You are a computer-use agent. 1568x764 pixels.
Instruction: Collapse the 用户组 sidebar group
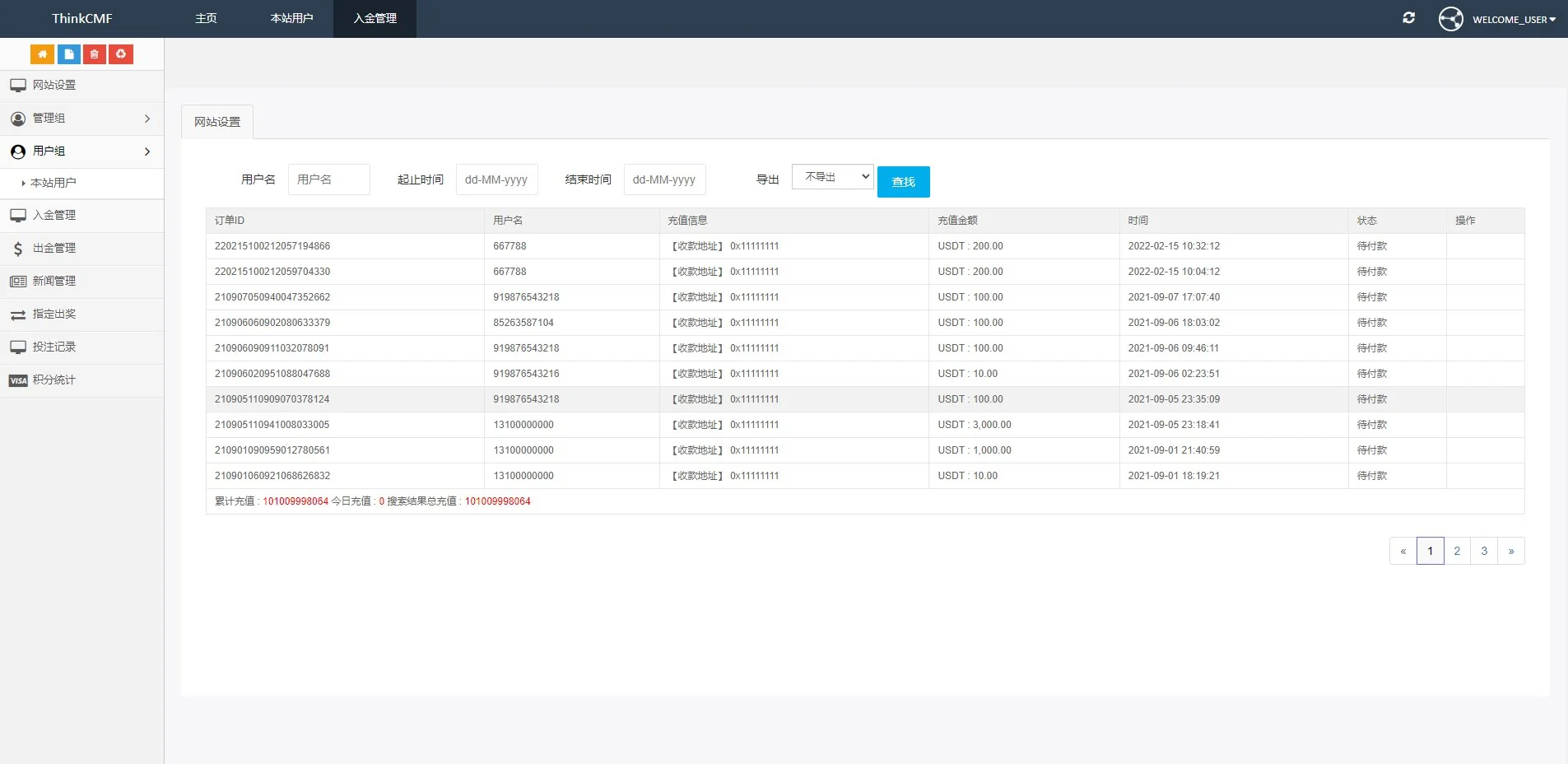81,151
